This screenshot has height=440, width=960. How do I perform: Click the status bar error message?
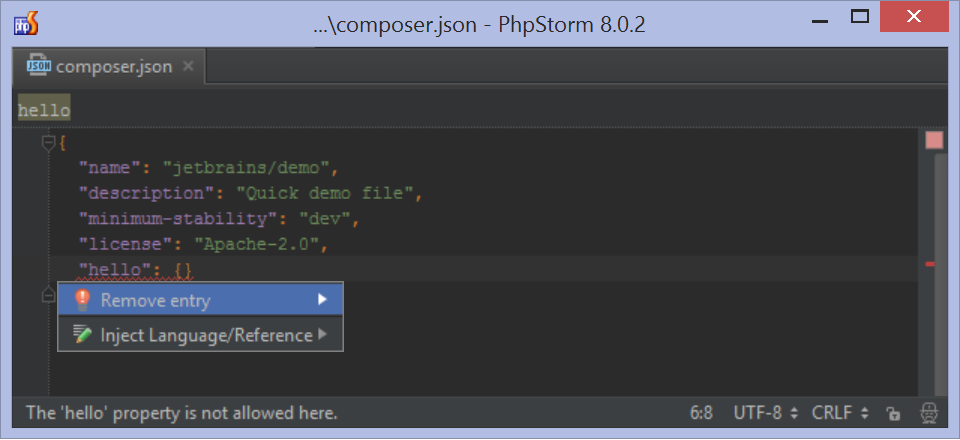[x=182, y=413]
